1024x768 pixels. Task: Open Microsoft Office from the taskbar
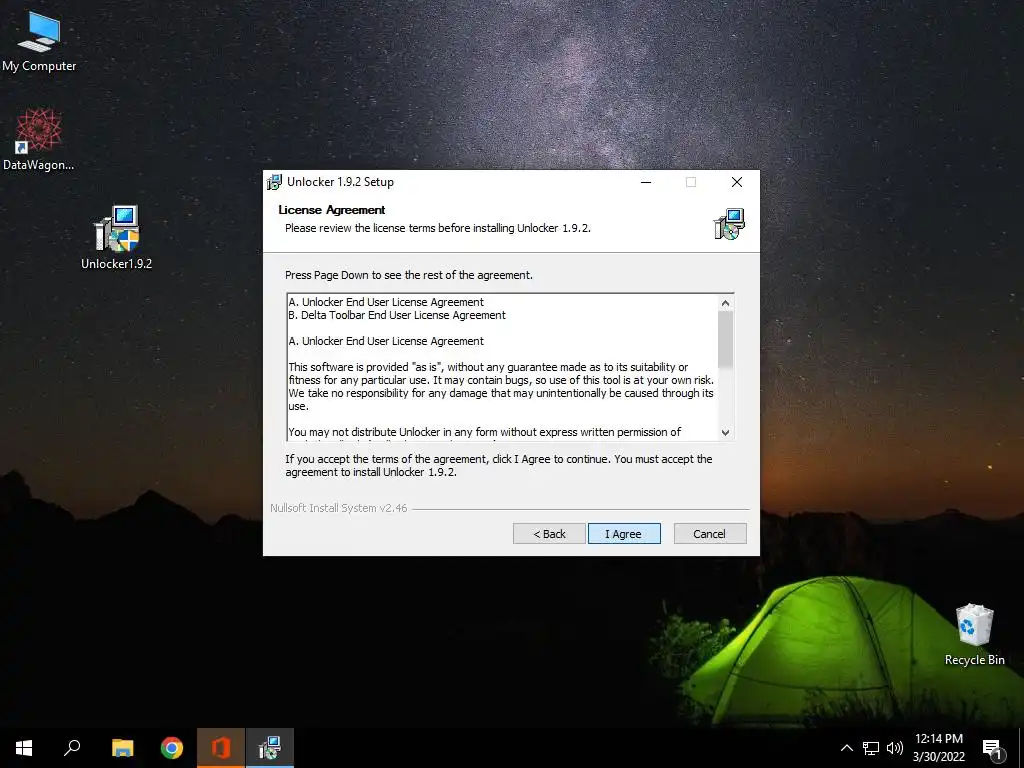pos(221,748)
